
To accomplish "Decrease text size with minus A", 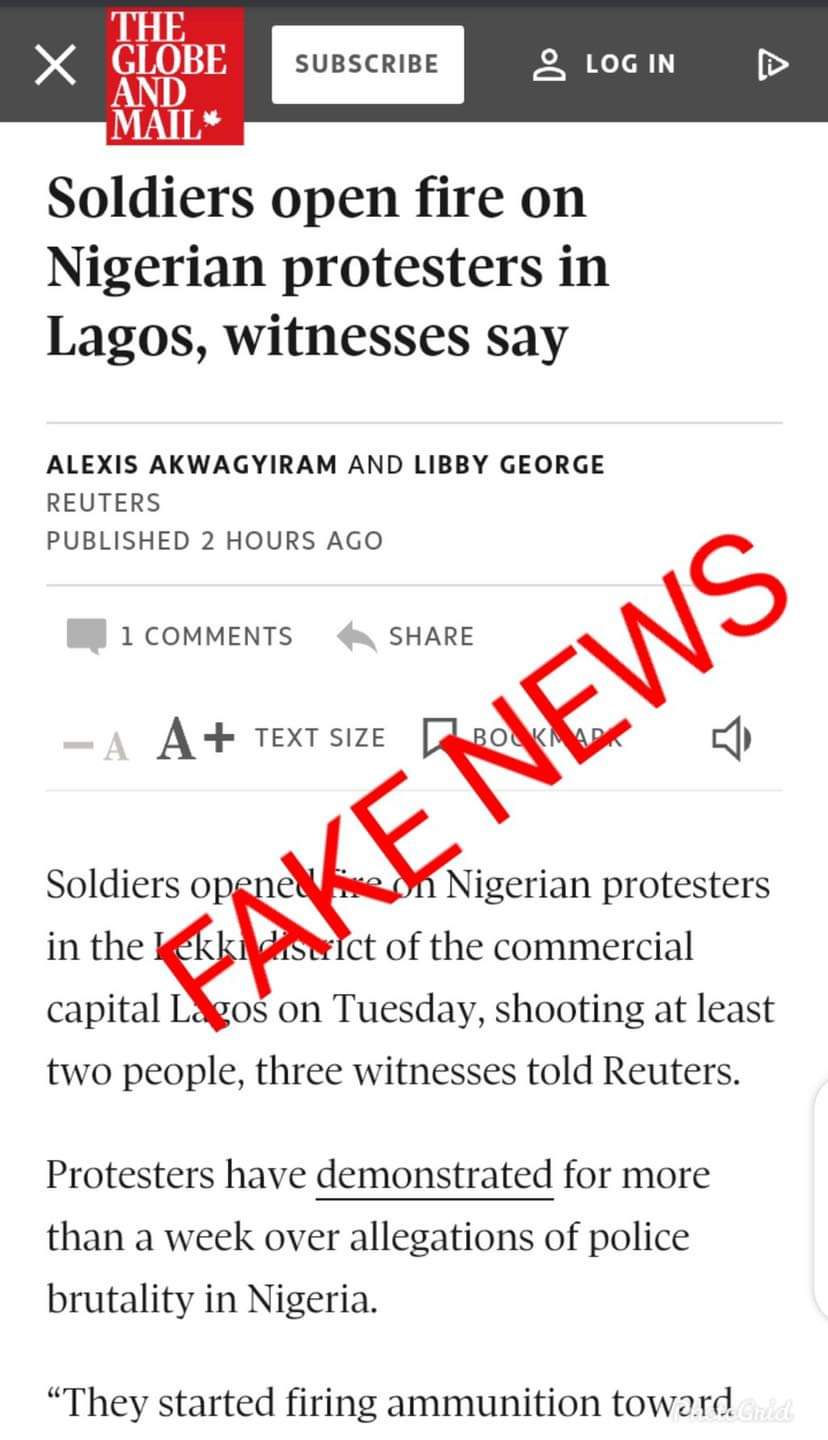I will click(x=95, y=744).
